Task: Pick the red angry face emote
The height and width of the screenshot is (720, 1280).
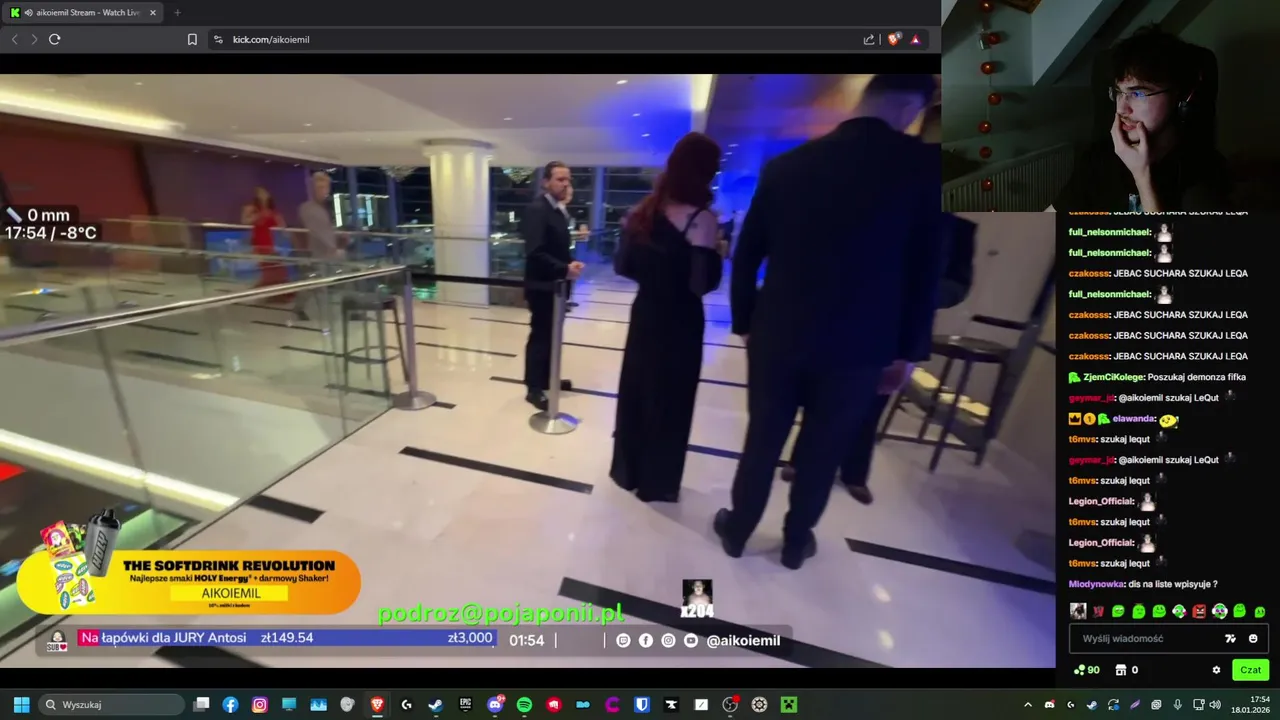Action: (x=1199, y=611)
